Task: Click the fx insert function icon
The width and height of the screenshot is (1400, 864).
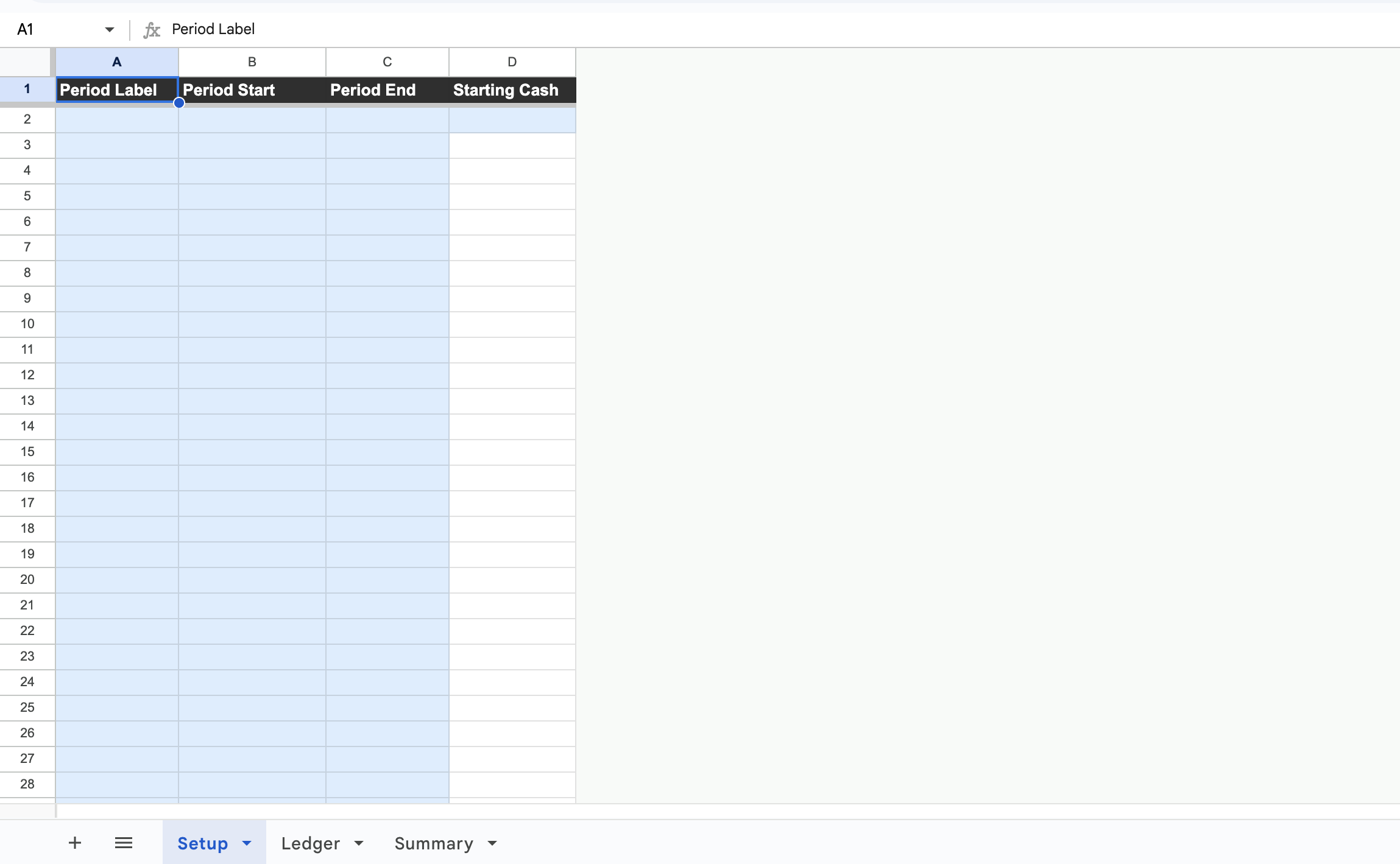Action: 152,29
